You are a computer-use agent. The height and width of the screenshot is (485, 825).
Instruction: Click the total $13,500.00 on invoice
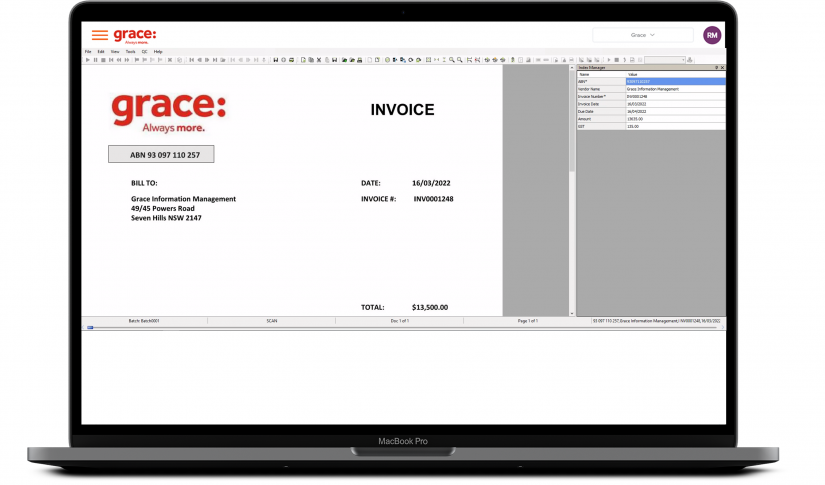(x=430, y=307)
